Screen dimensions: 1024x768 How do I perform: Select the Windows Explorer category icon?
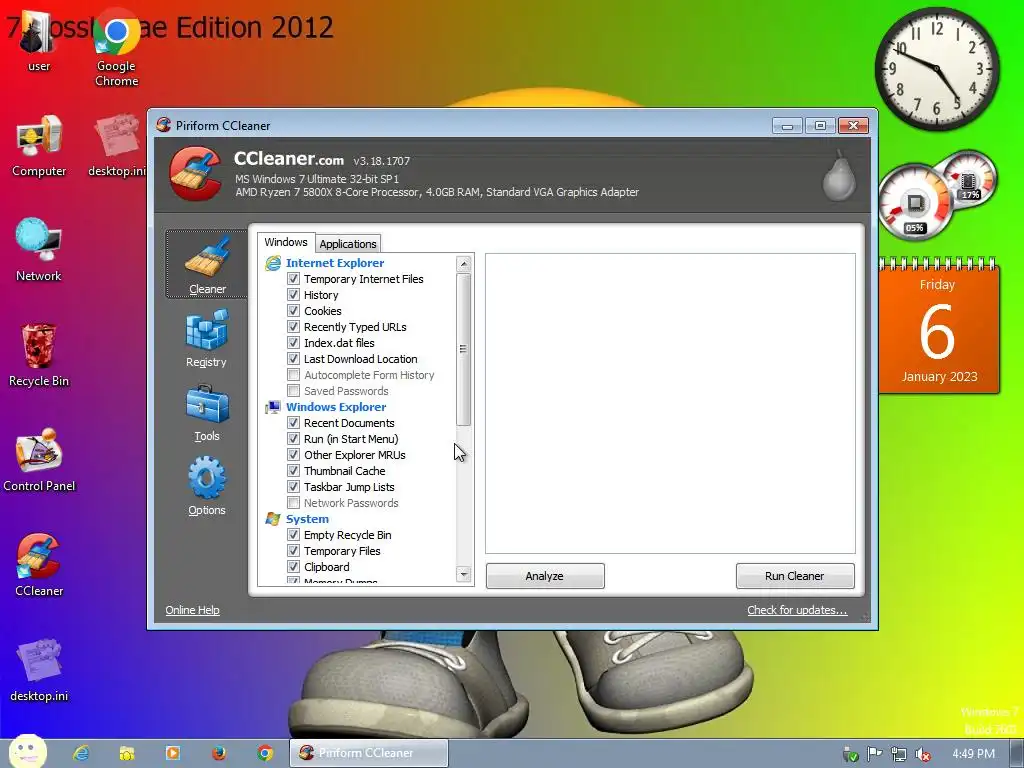(x=272, y=407)
